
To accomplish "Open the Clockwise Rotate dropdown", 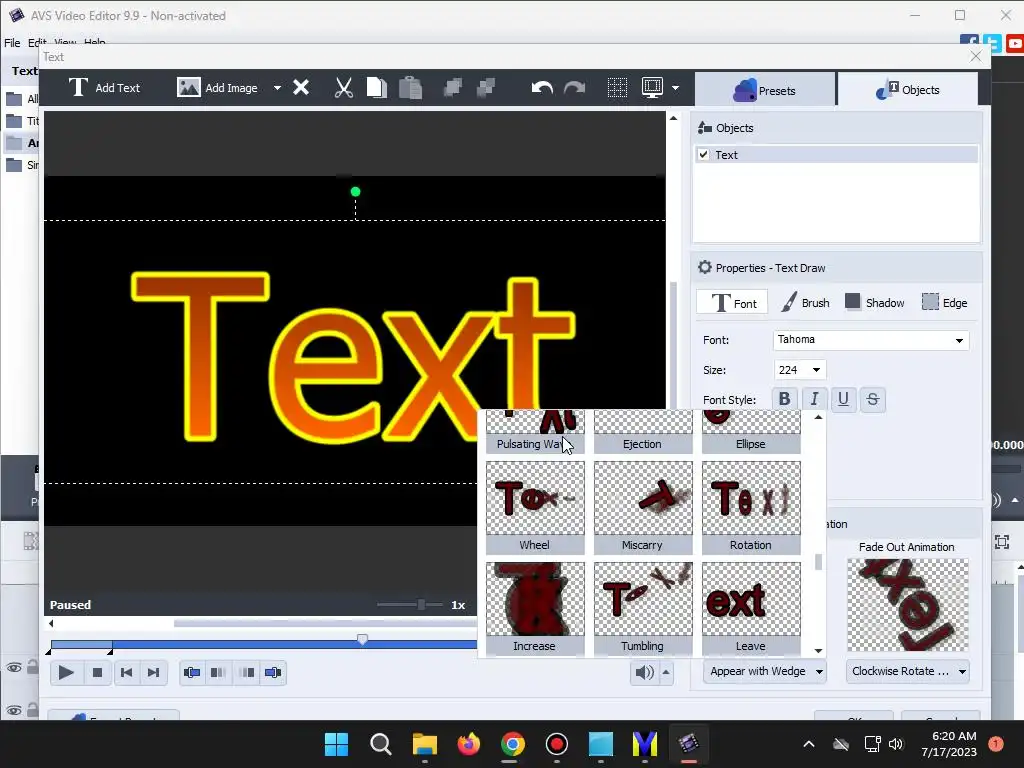I will tap(908, 671).
